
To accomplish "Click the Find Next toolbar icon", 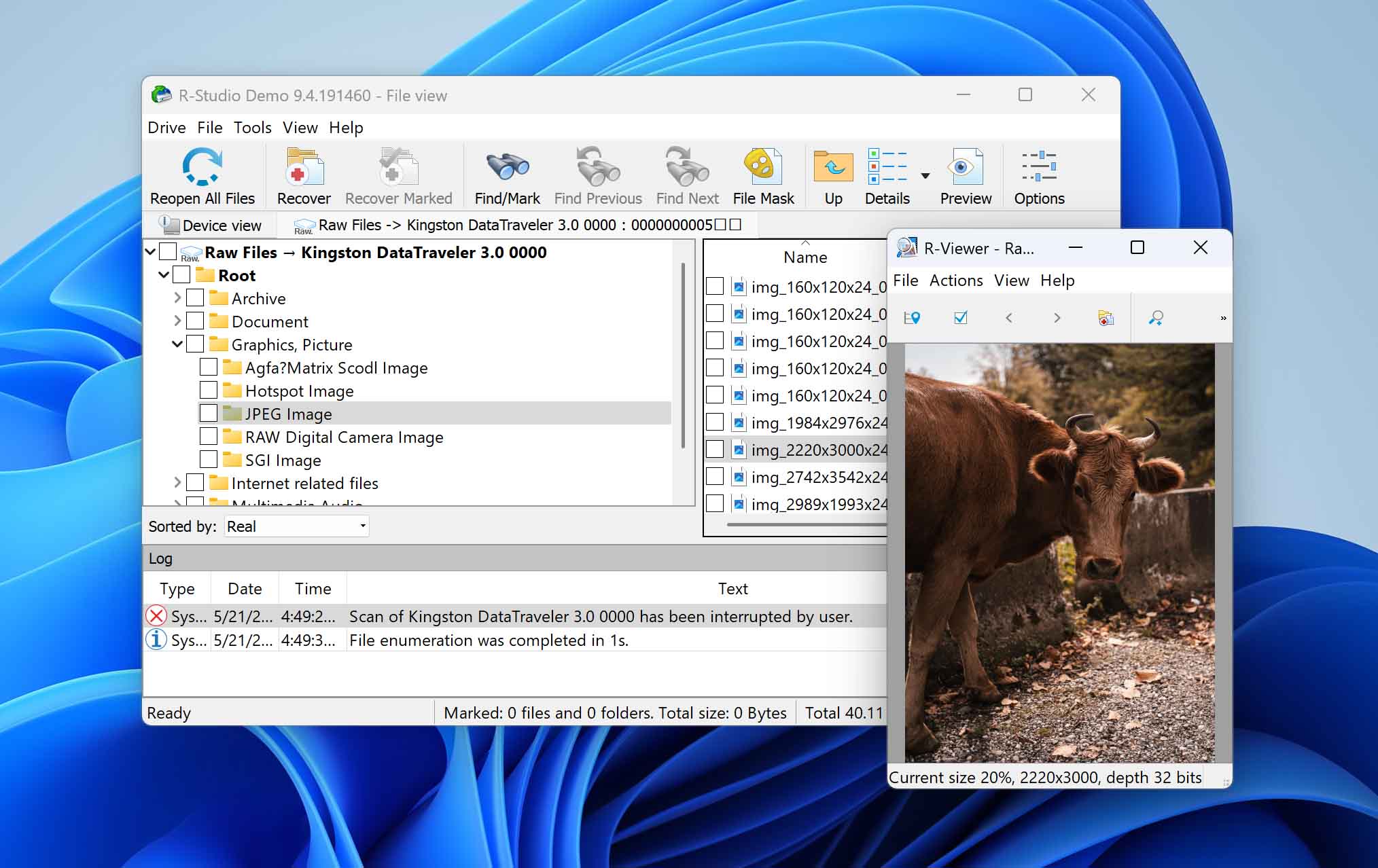I will [x=687, y=166].
